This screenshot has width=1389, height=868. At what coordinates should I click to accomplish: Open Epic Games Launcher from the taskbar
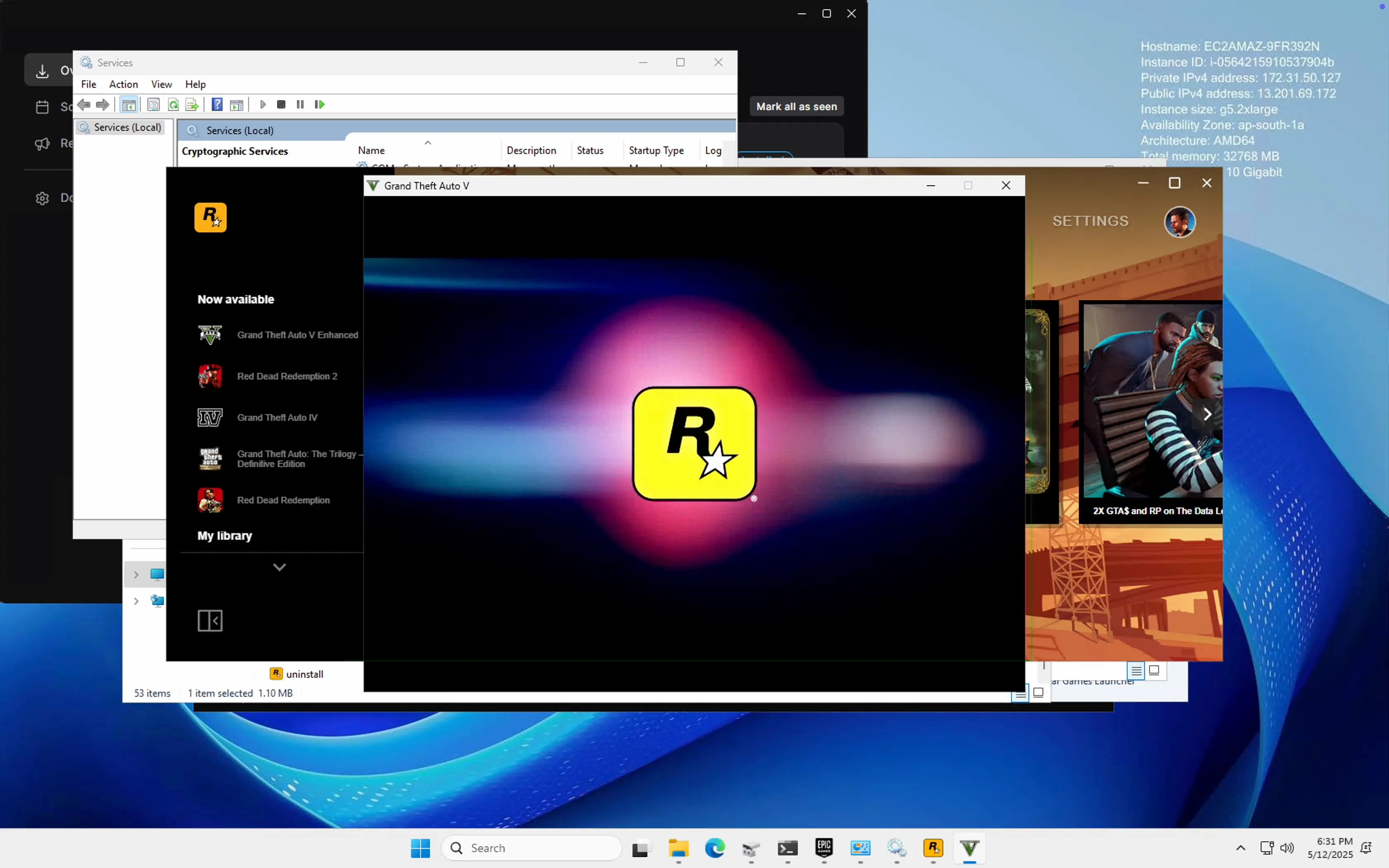pos(824,848)
